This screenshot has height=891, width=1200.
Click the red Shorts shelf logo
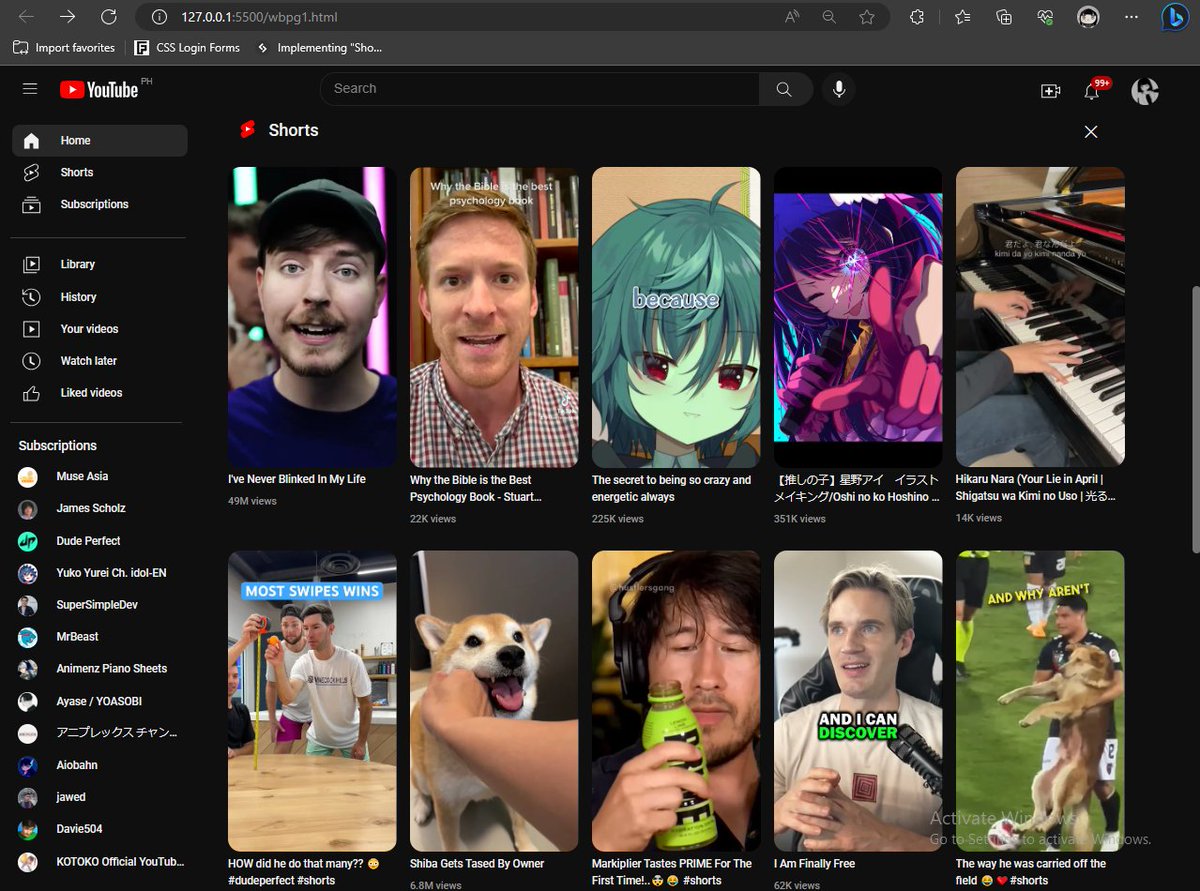[248, 130]
